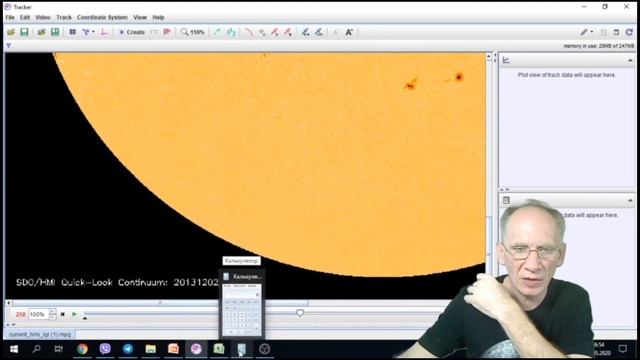Click the Create track button
The image size is (640, 360).
point(131,32)
